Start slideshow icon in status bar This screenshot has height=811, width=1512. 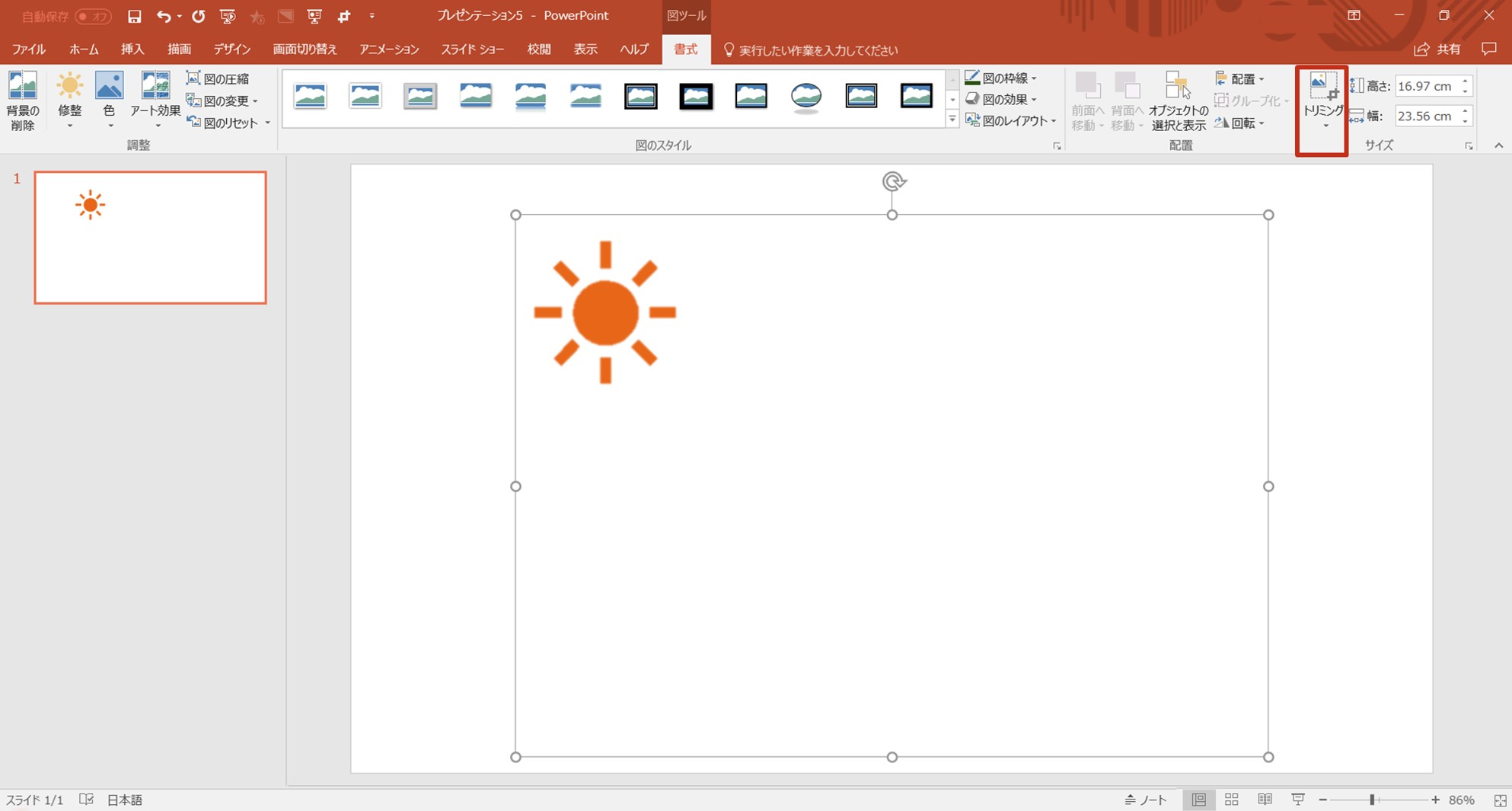tap(1298, 800)
